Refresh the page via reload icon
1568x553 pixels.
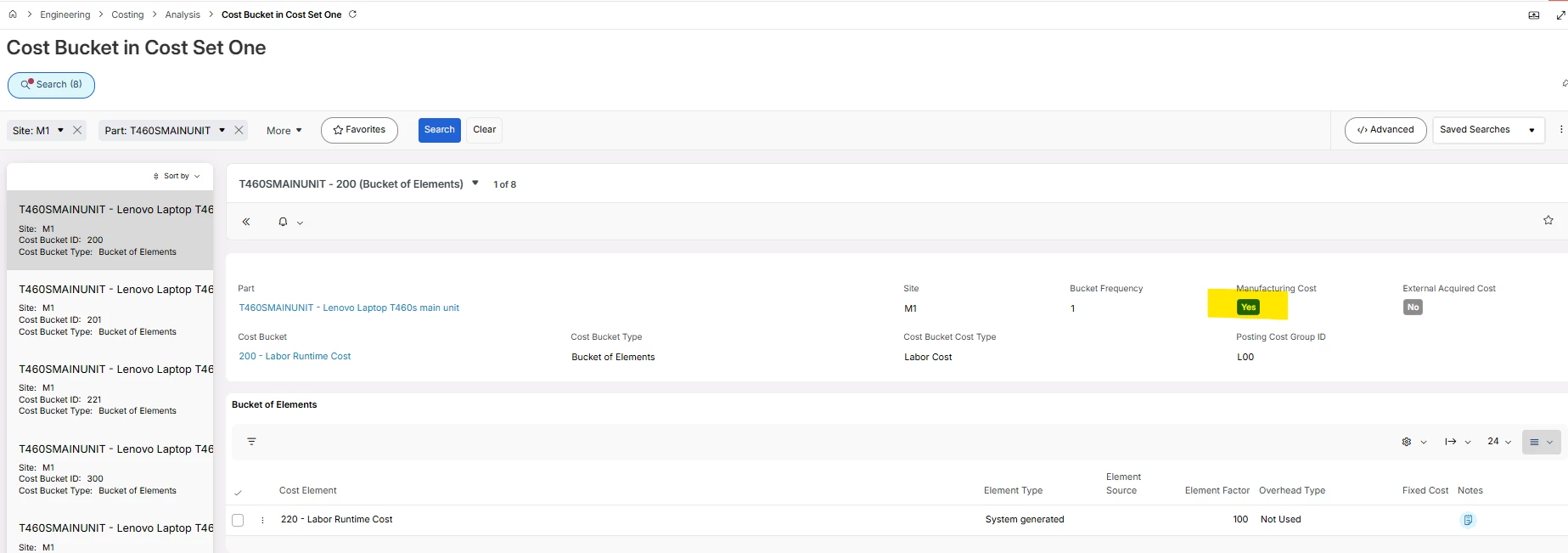pyautogui.click(x=353, y=14)
